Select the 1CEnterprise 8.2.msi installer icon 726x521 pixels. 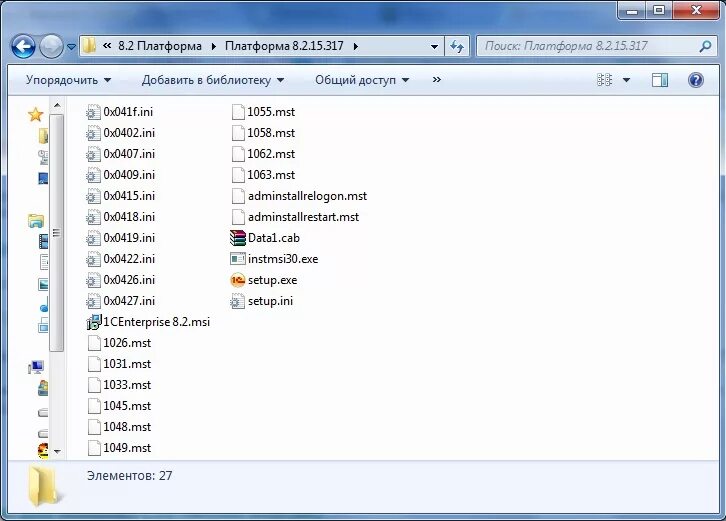[x=94, y=322]
